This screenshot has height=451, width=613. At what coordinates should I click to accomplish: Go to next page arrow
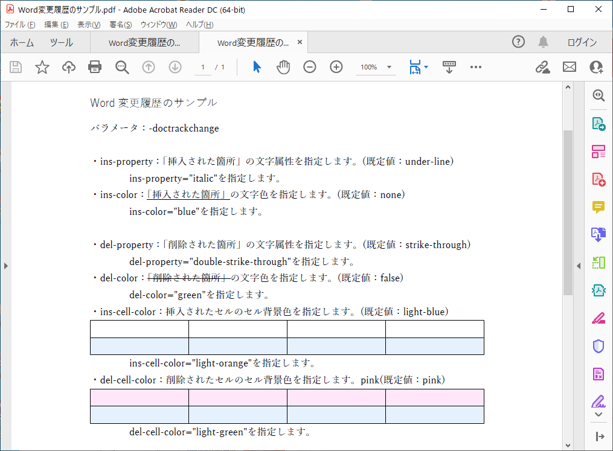click(175, 67)
